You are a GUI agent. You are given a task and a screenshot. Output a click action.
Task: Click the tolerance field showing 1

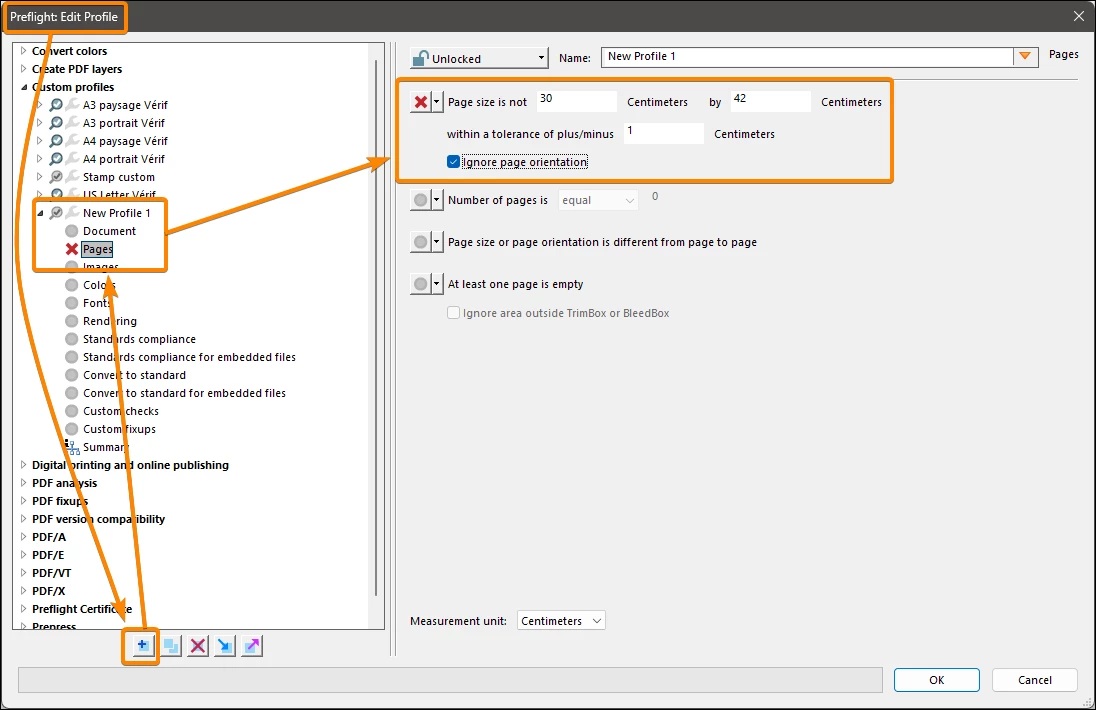click(663, 133)
